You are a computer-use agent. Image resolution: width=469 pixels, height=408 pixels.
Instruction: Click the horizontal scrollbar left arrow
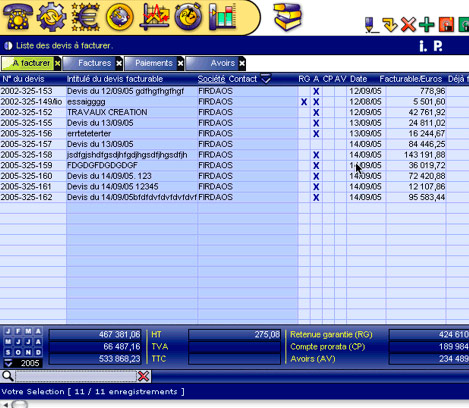(5, 405)
